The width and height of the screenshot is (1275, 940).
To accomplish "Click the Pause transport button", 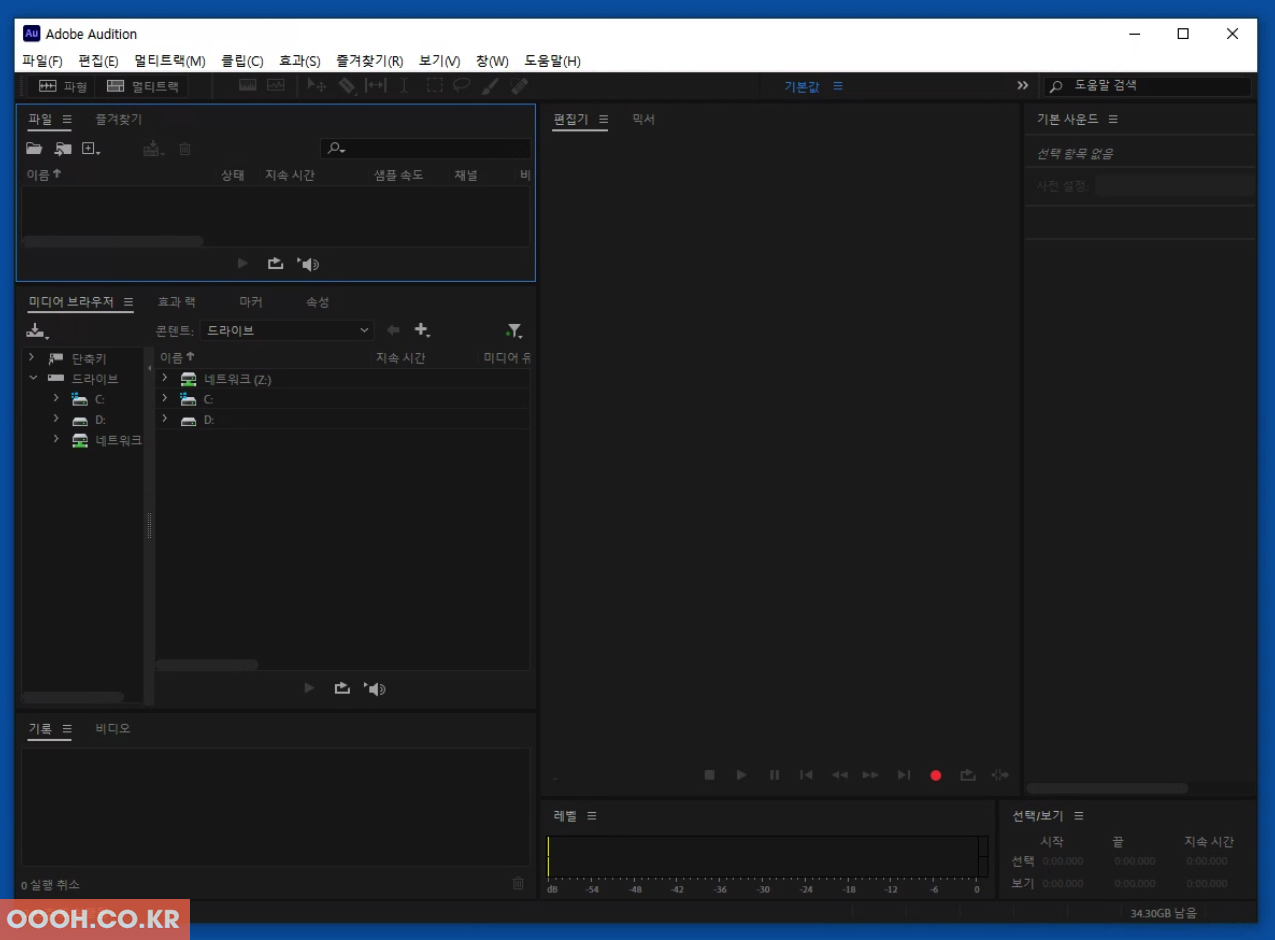I will [x=774, y=775].
